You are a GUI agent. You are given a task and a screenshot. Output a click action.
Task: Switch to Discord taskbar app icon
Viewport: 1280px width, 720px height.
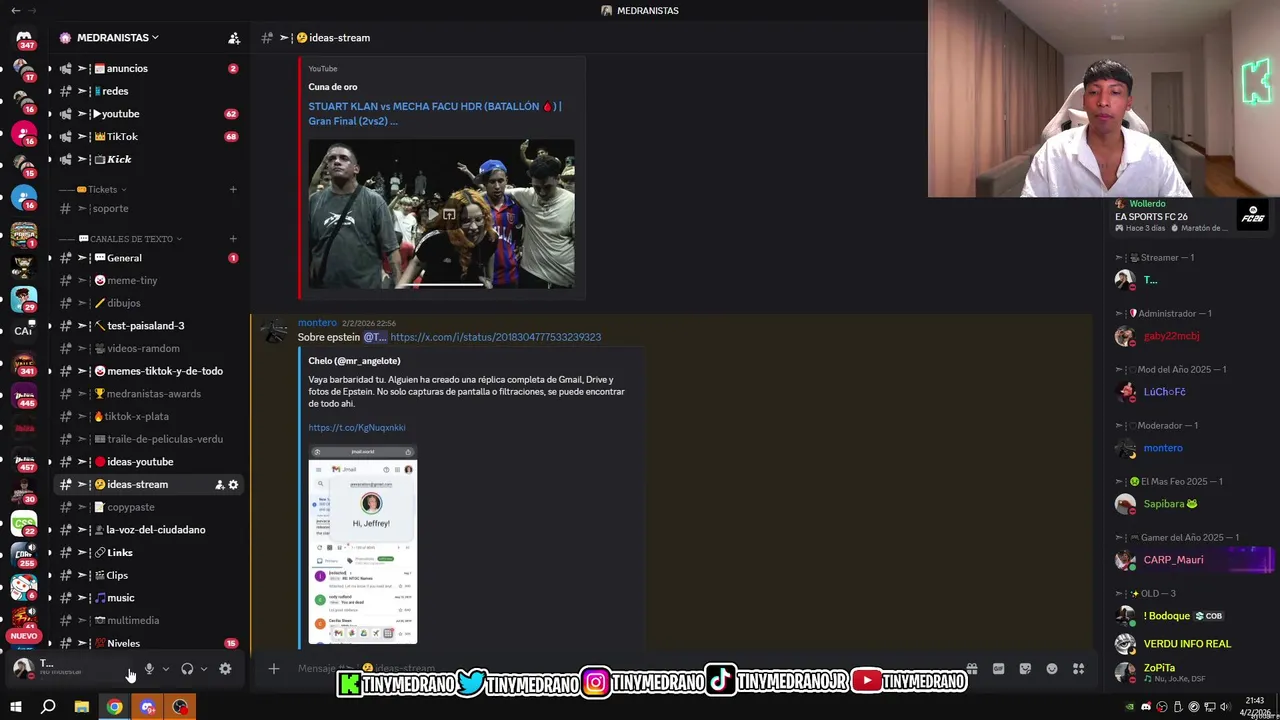pos(148,707)
